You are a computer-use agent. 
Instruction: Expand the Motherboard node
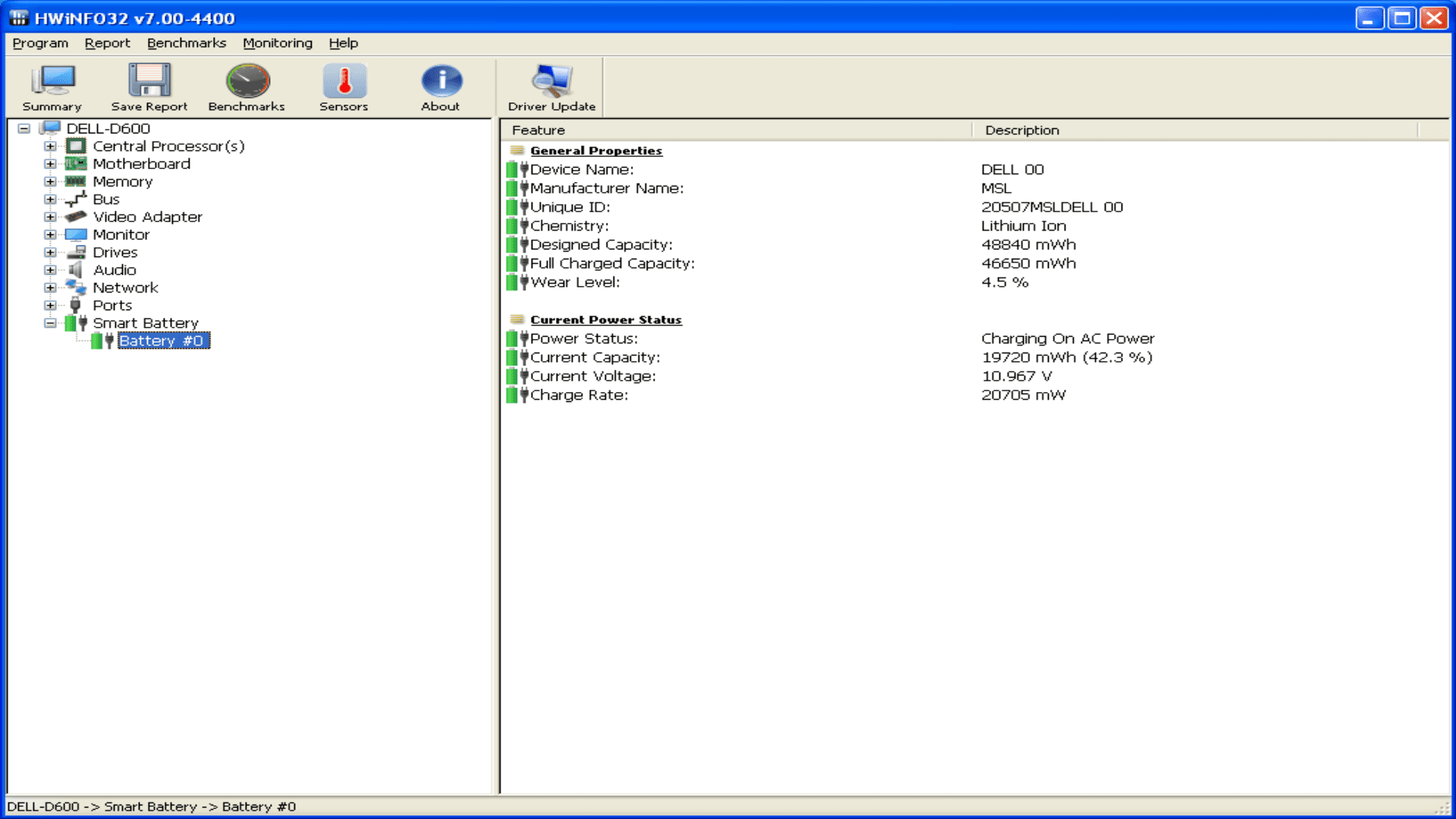click(x=50, y=164)
